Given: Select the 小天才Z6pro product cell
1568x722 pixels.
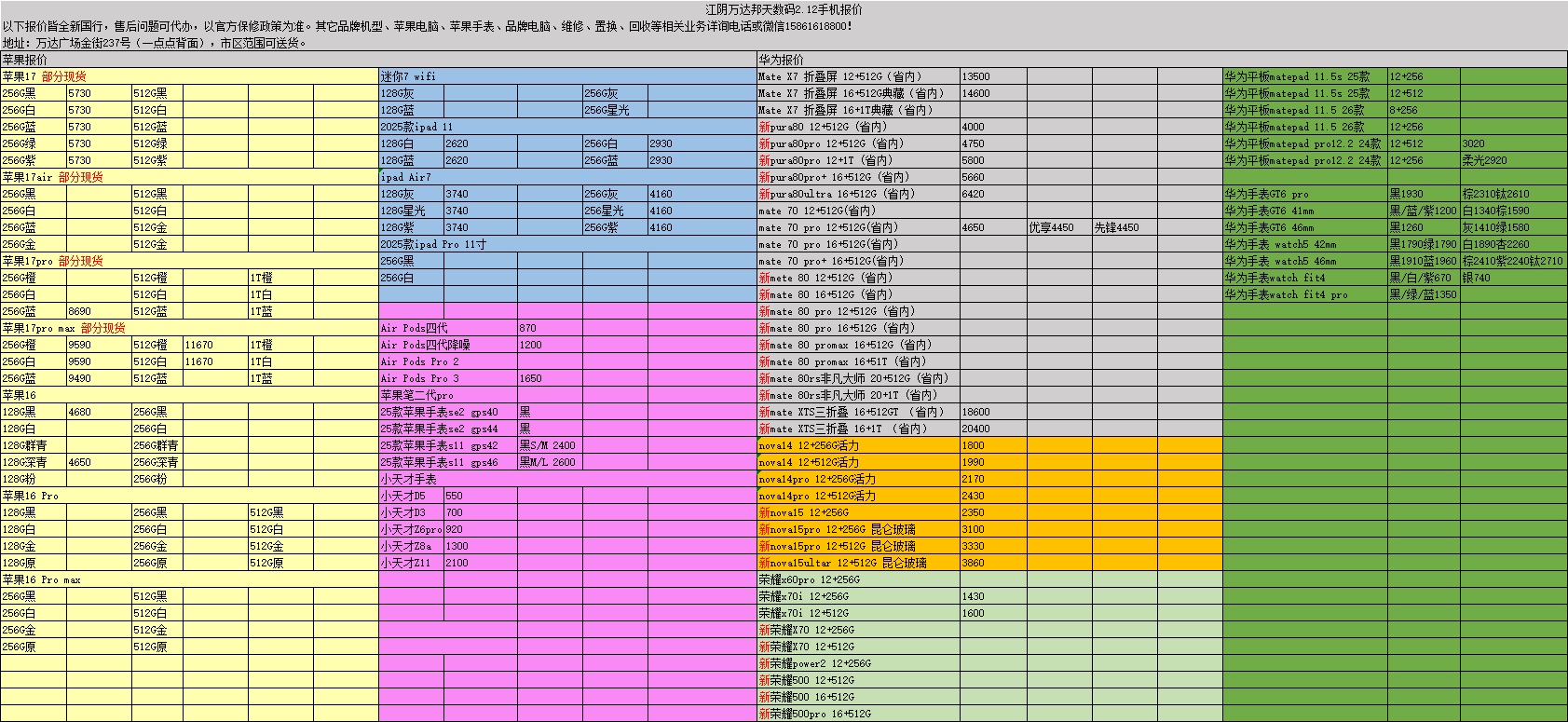Looking at the screenshot, I should pyautogui.click(x=411, y=529).
